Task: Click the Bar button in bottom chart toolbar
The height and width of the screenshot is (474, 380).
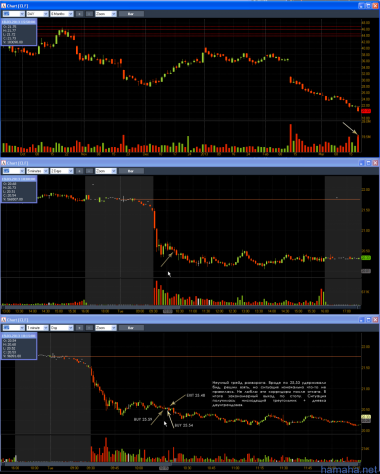Action: click(131, 328)
